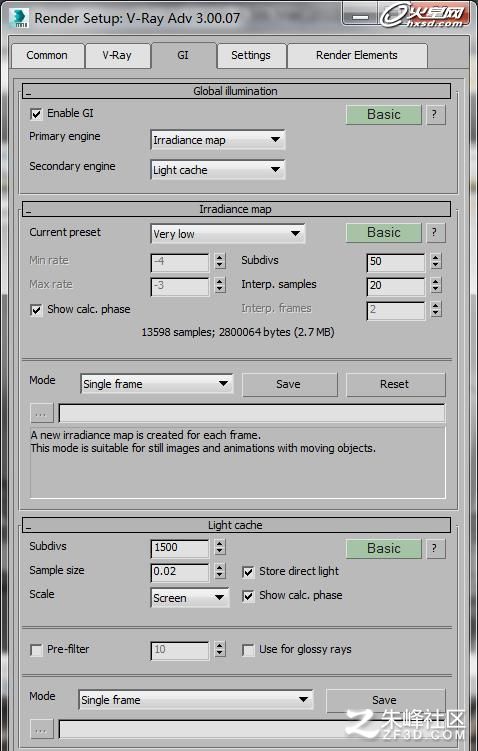This screenshot has height=751, width=478.
Task: Adjust the Min rate spinner
Action: coord(220,262)
